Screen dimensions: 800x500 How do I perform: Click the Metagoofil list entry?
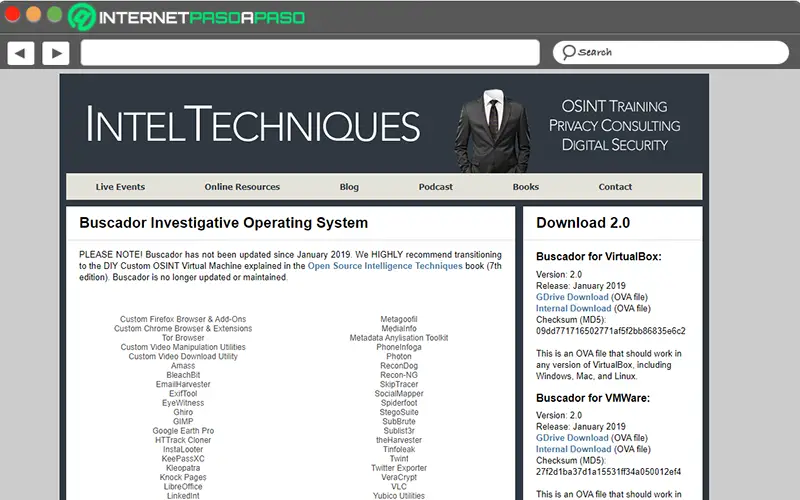click(x=399, y=319)
